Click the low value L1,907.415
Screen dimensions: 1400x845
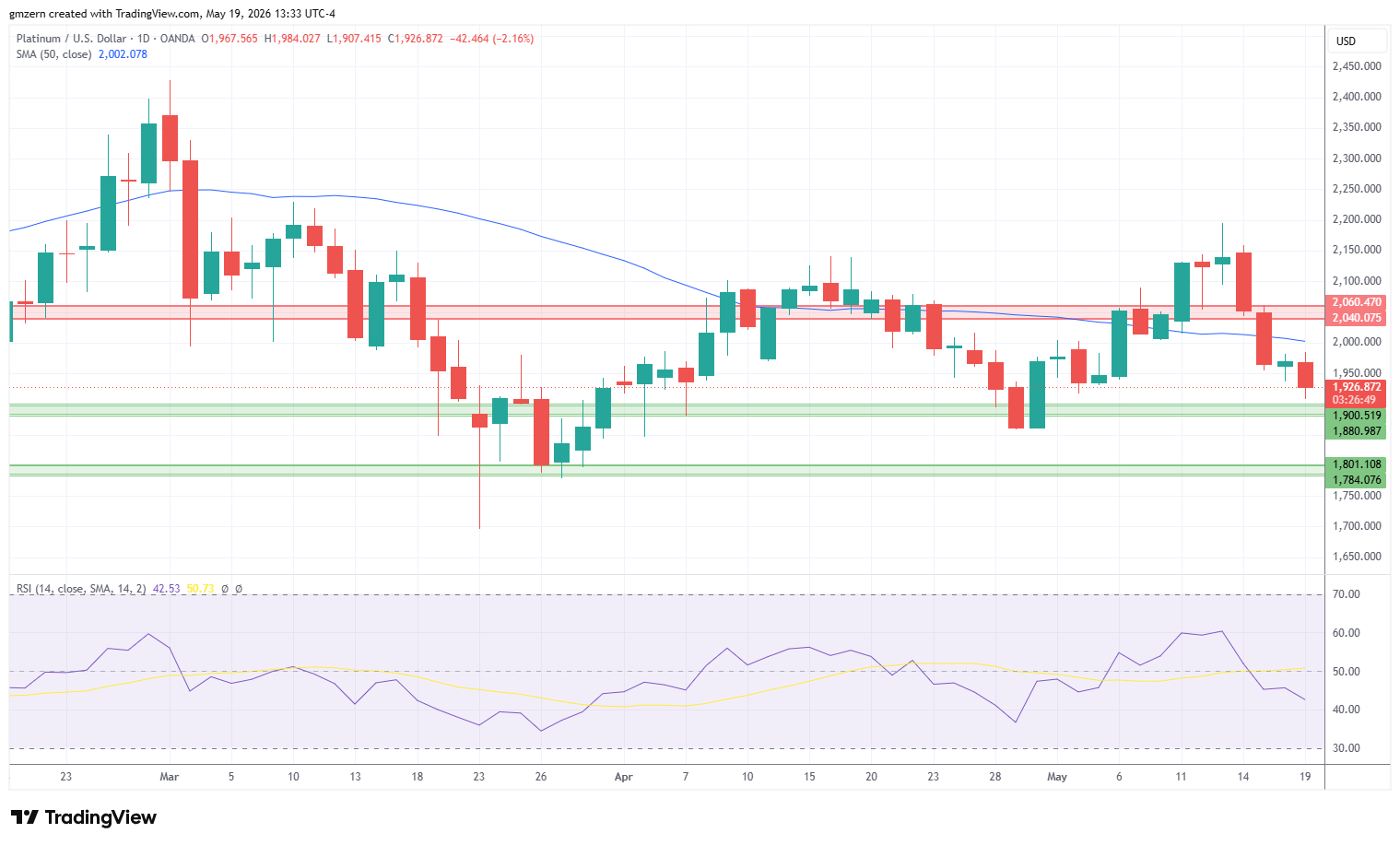pyautogui.click(x=354, y=39)
